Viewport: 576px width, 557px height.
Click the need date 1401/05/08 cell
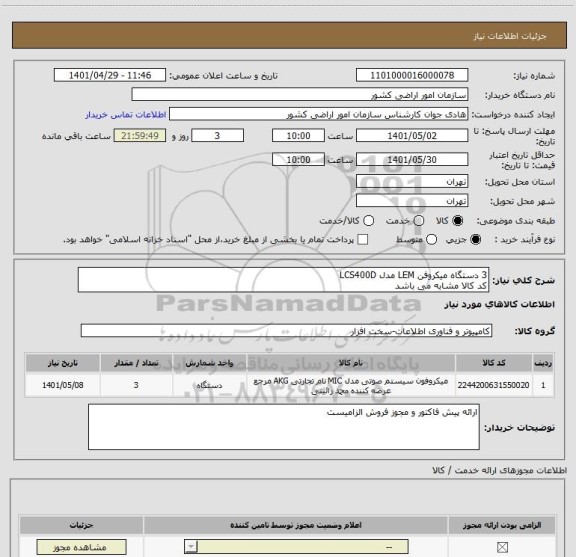62,385
